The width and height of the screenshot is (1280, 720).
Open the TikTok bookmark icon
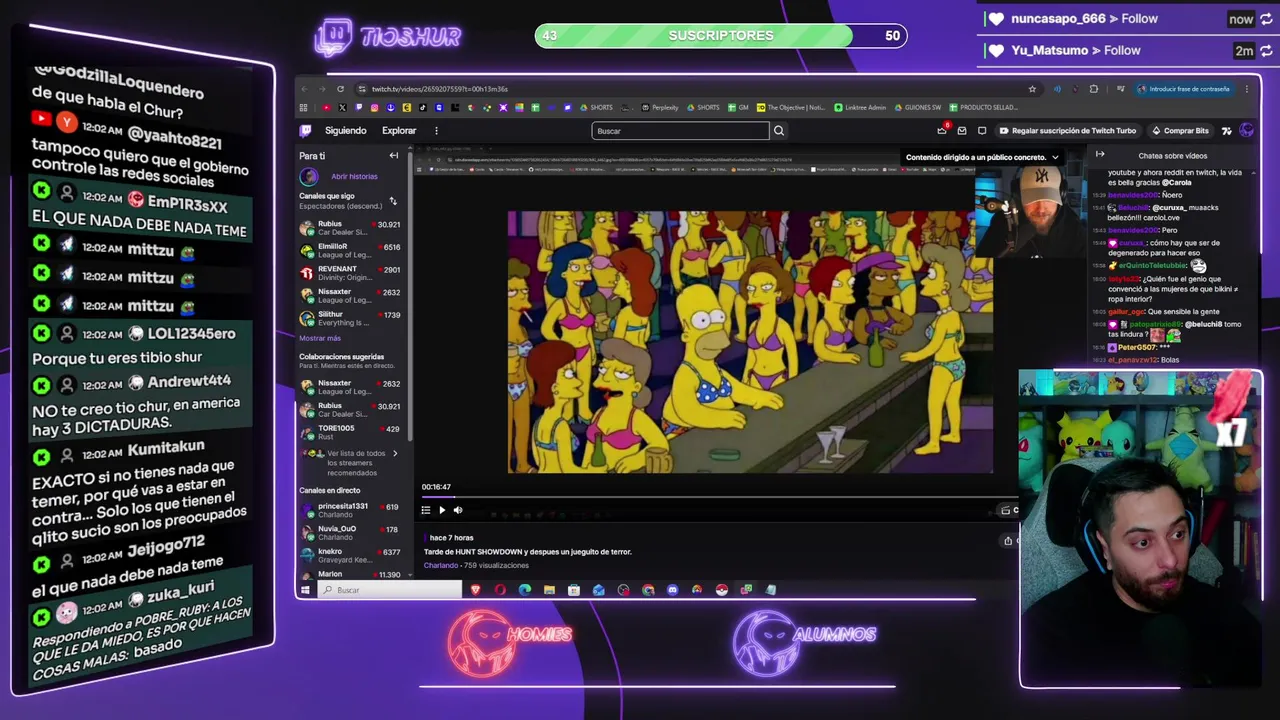pyautogui.click(x=422, y=107)
